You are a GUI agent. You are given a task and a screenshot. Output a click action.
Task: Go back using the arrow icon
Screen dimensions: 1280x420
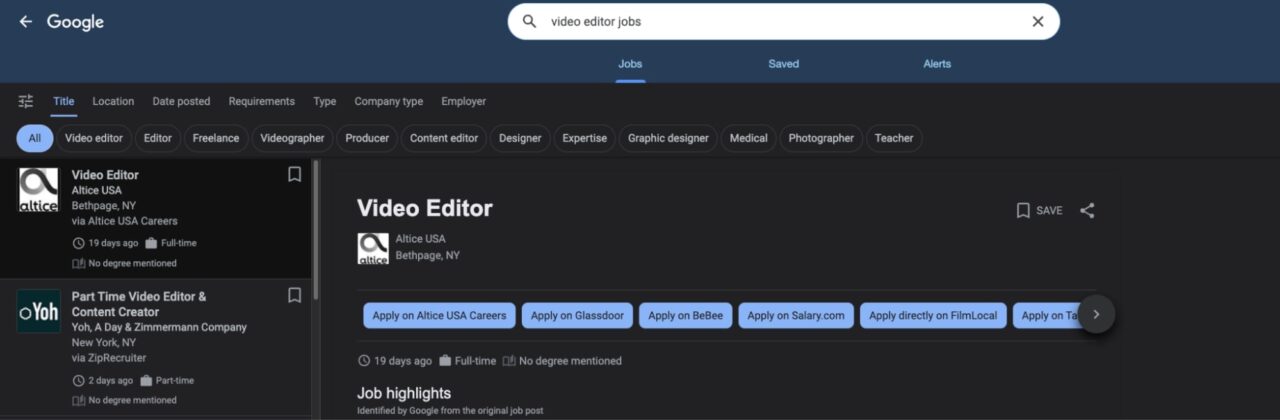pyautogui.click(x=26, y=21)
